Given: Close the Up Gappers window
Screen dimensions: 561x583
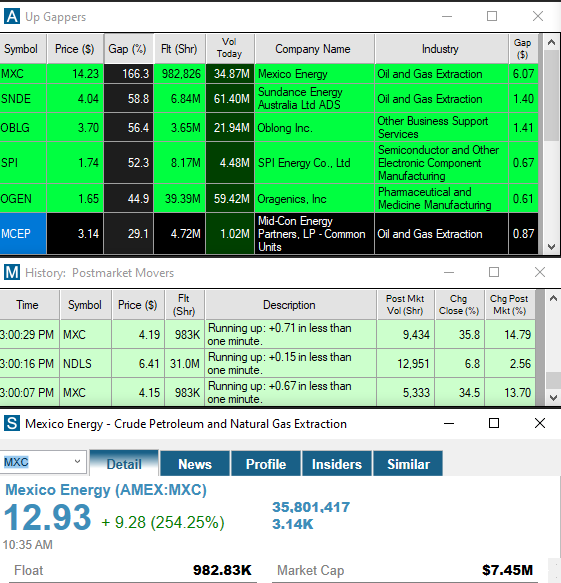Looking at the screenshot, I should click(538, 16).
